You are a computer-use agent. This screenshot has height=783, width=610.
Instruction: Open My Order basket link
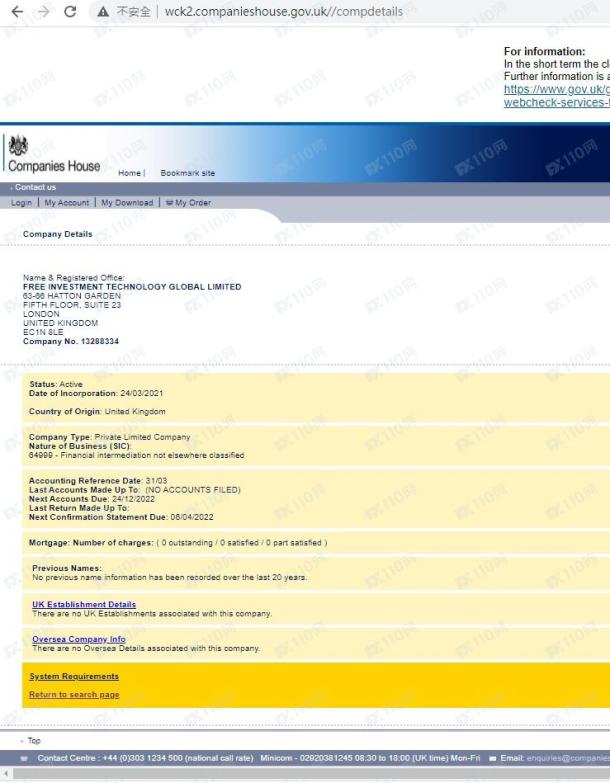tap(193, 202)
